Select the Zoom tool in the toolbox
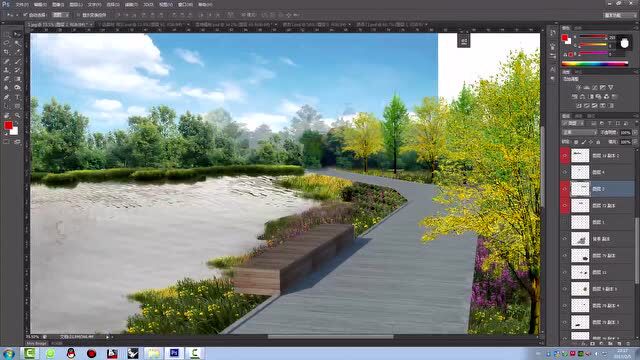The image size is (640, 360). click(x=17, y=115)
